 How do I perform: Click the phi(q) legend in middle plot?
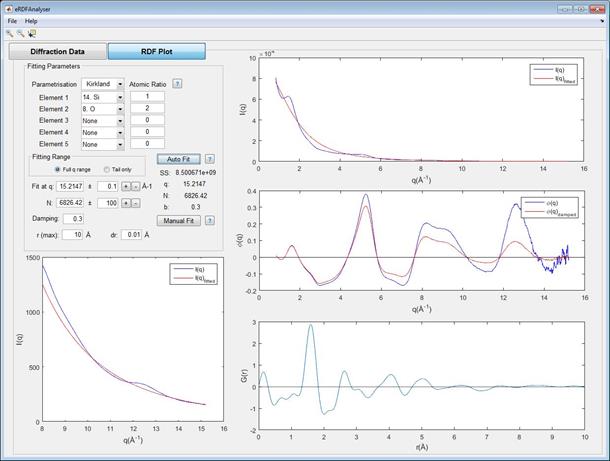click(550, 207)
